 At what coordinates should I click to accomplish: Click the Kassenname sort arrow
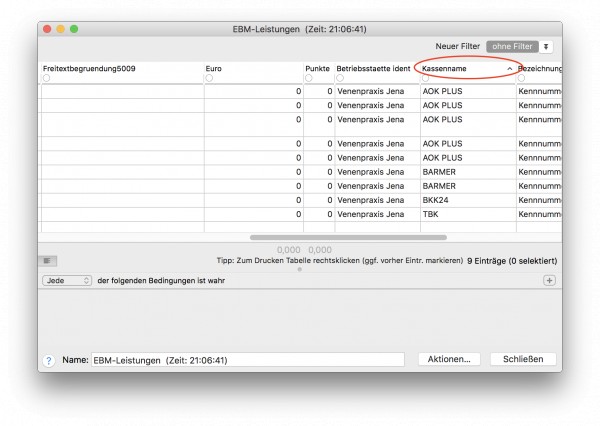point(509,69)
